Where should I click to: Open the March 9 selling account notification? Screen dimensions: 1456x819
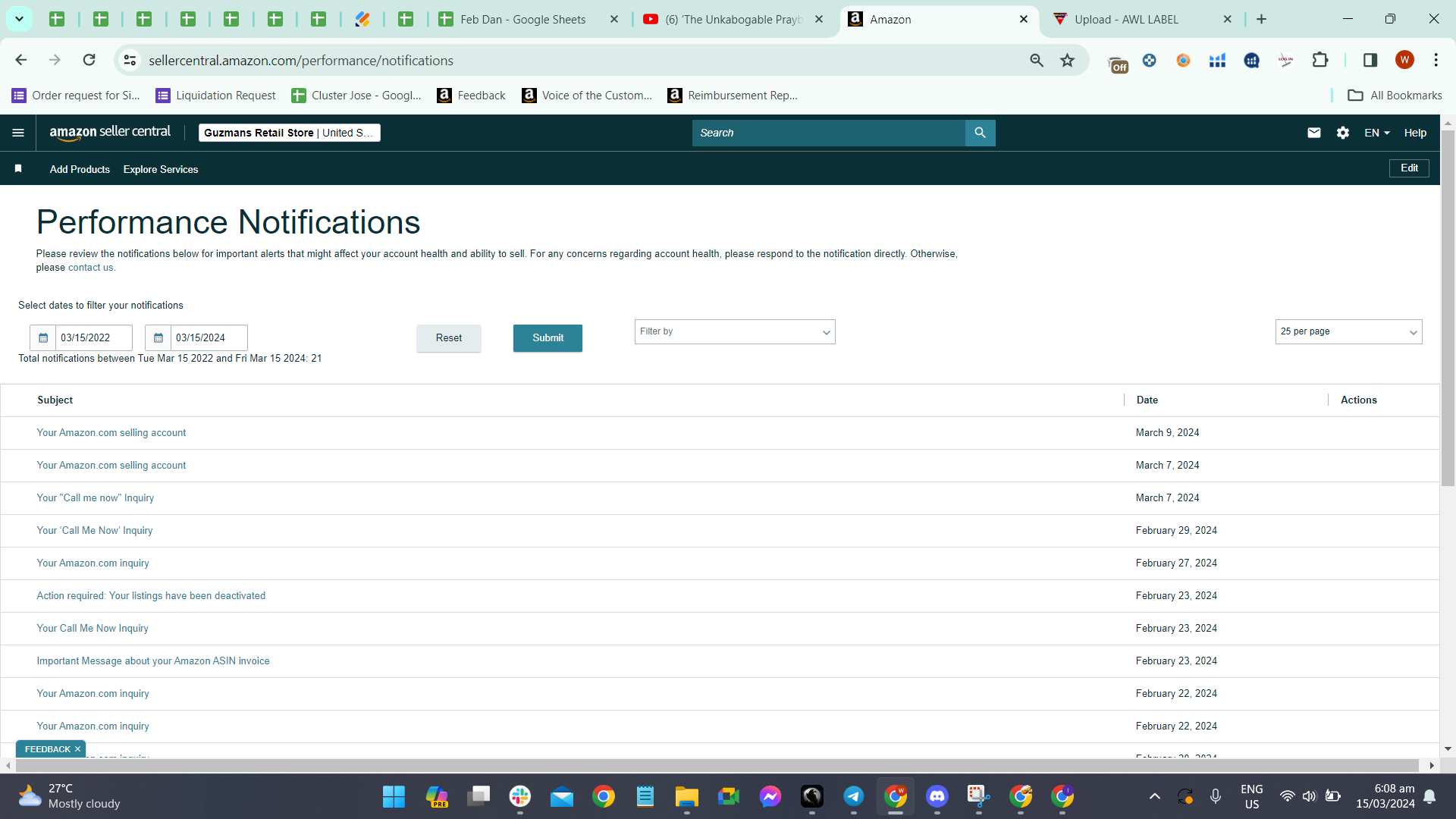pyautogui.click(x=111, y=433)
